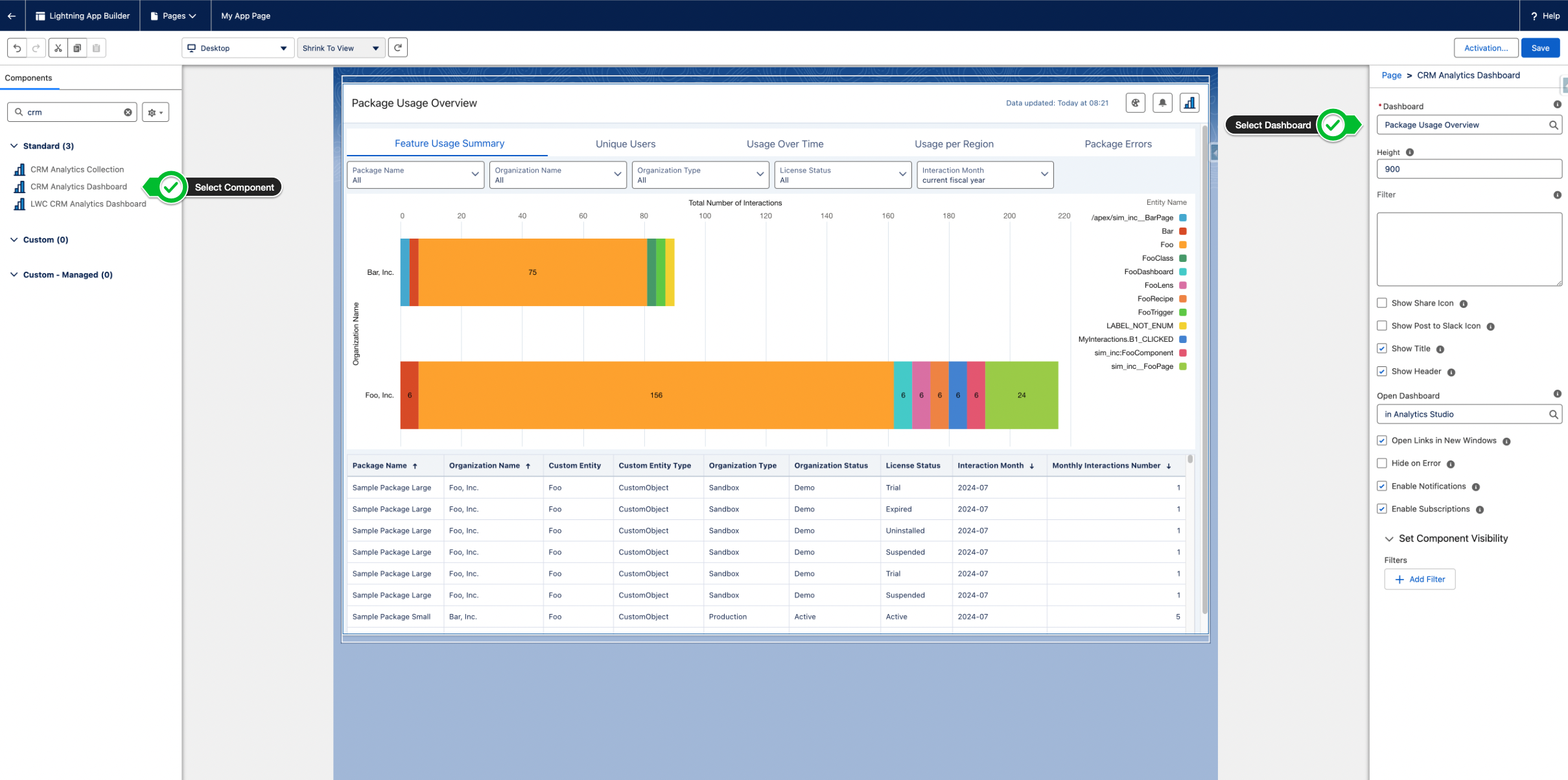Image resolution: width=1568 pixels, height=780 pixels.
Task: Select LWC CRM Analytics Dashboard component
Action: 80,204
